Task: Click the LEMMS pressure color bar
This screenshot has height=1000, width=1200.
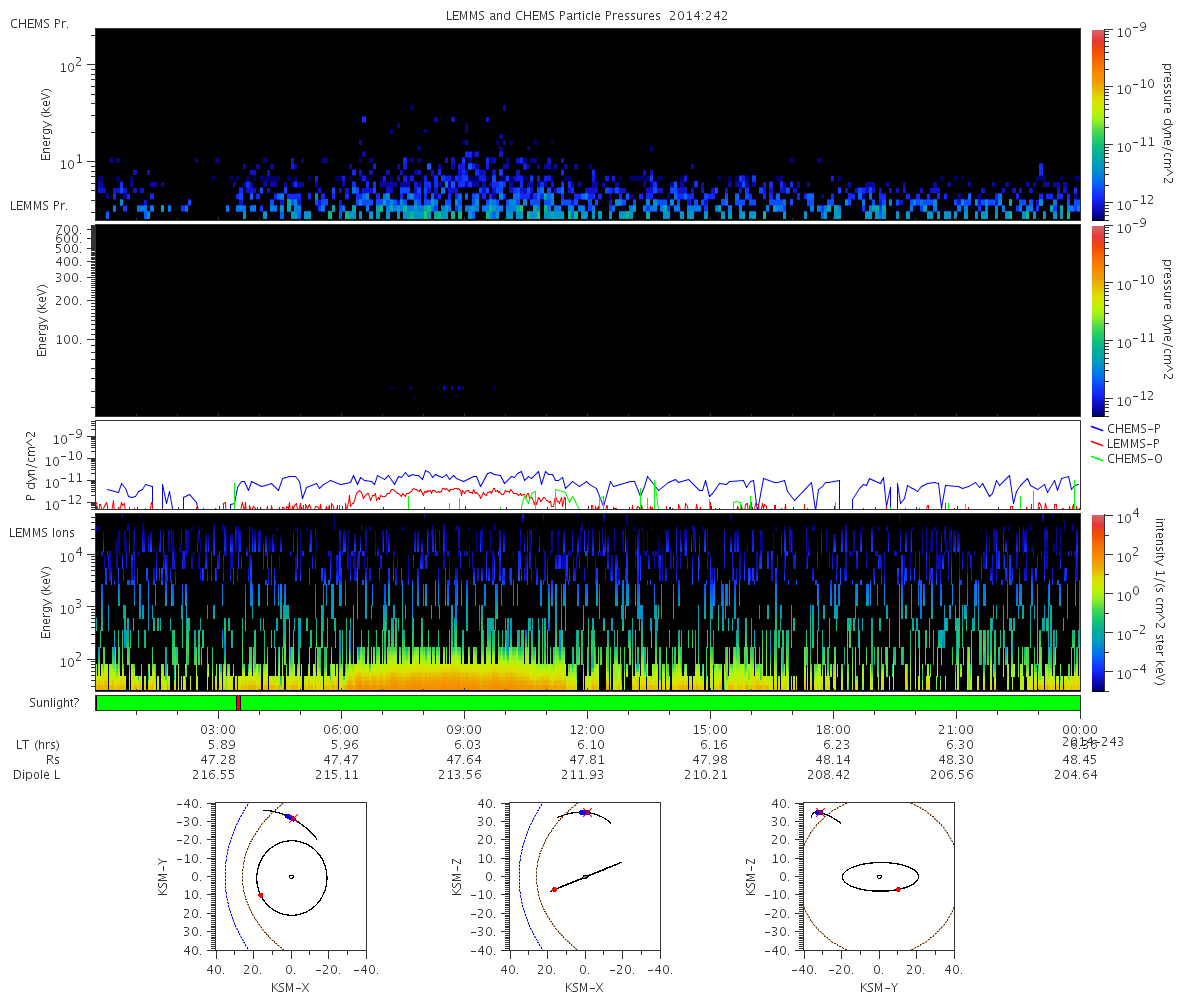Action: click(x=1097, y=320)
